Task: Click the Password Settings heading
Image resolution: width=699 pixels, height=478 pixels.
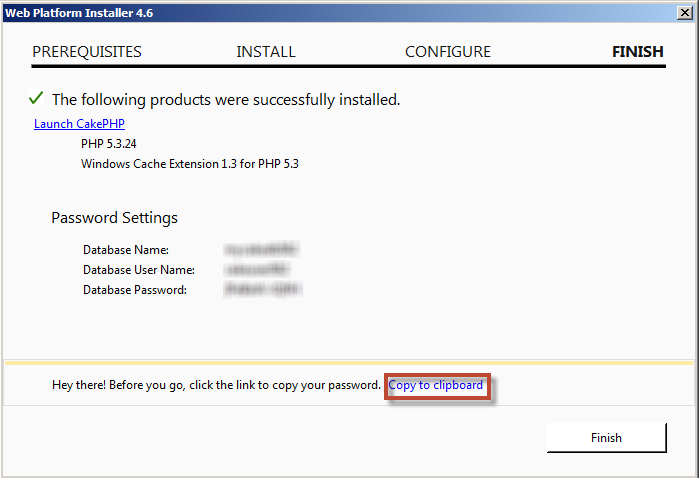Action: [115, 218]
